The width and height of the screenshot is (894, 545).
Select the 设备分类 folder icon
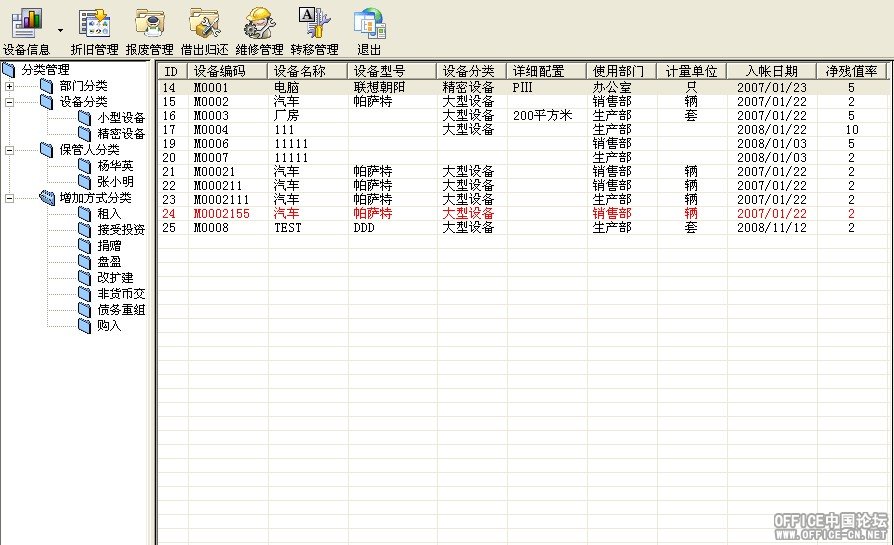coord(47,102)
